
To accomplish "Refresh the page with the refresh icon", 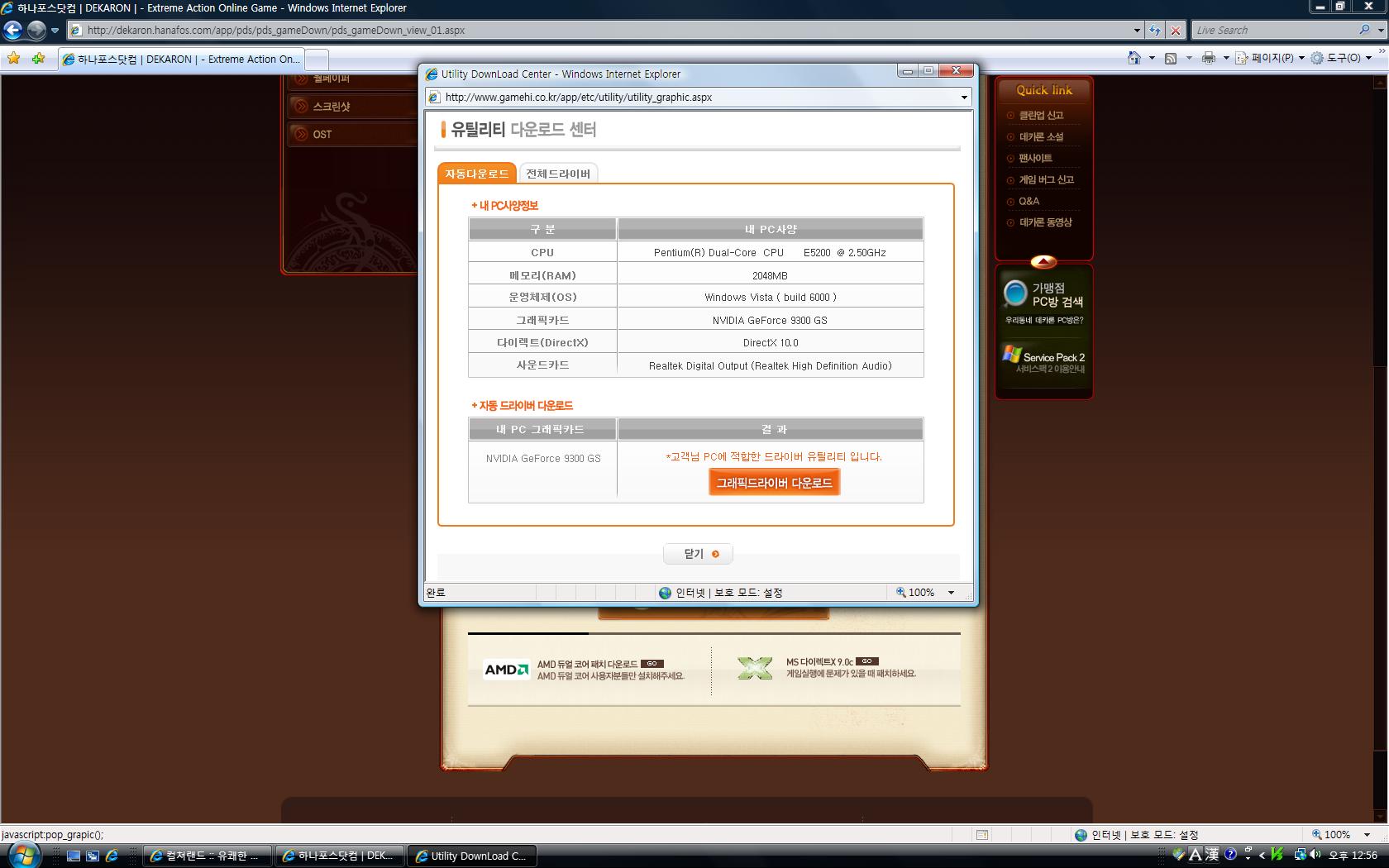I will [x=1155, y=31].
